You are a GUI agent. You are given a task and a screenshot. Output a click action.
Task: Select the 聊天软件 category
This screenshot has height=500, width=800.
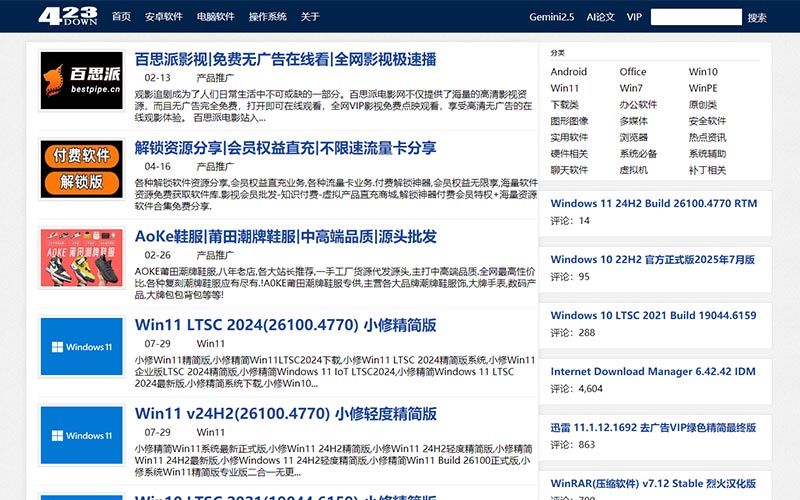(569, 170)
